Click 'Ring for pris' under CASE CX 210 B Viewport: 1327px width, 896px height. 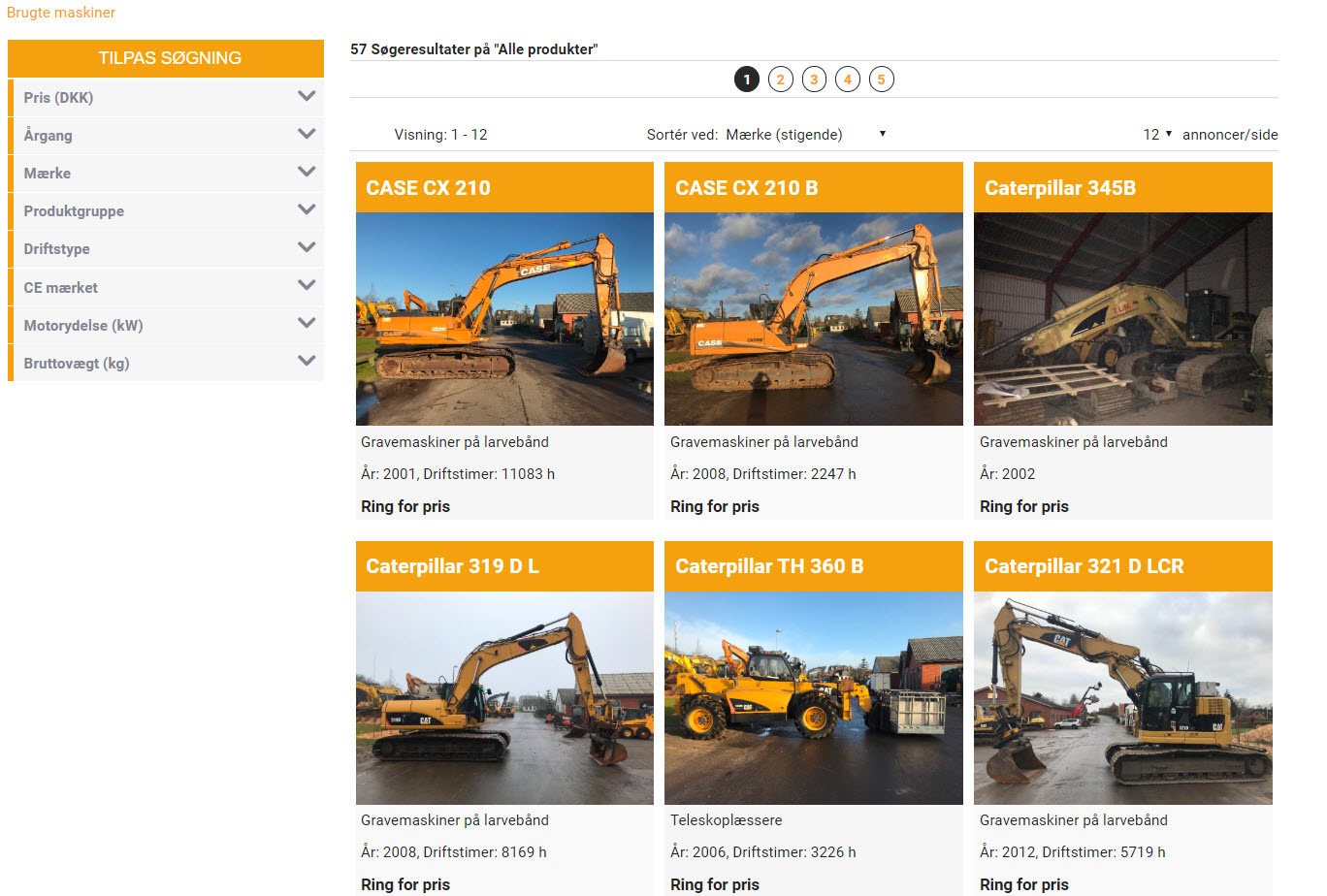tap(715, 506)
